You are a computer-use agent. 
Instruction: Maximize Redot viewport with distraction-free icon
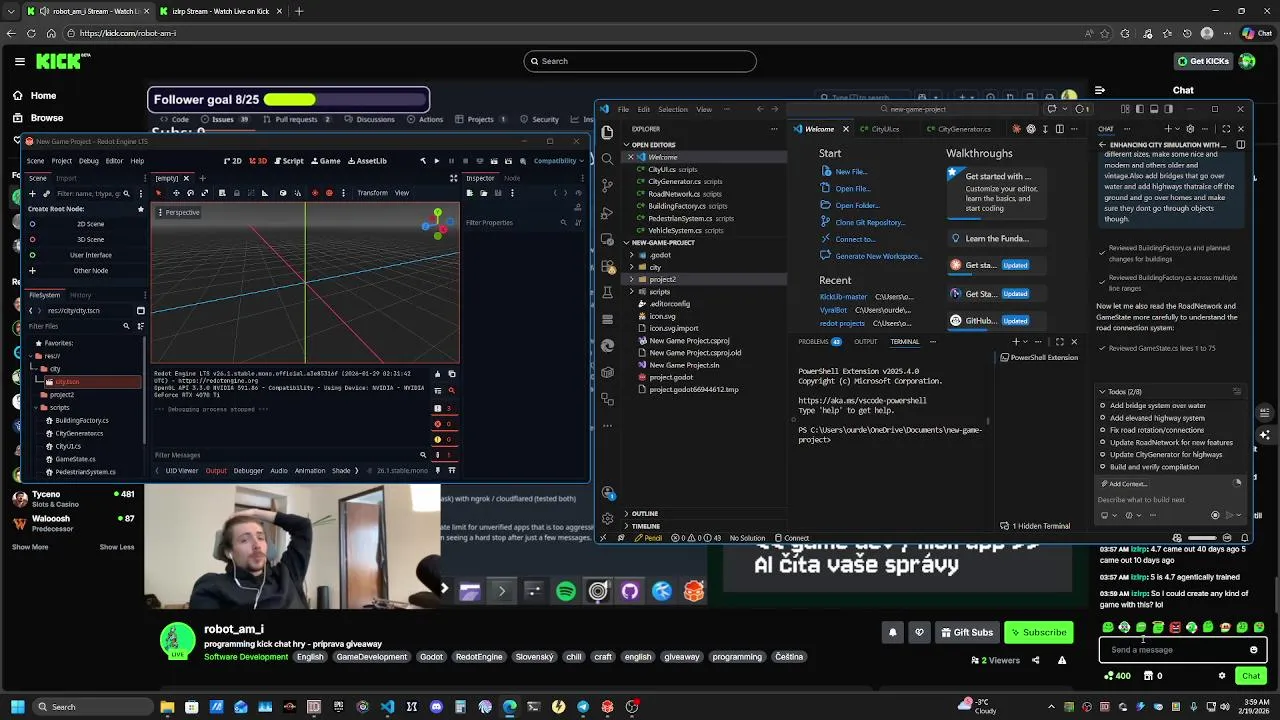[452, 178]
